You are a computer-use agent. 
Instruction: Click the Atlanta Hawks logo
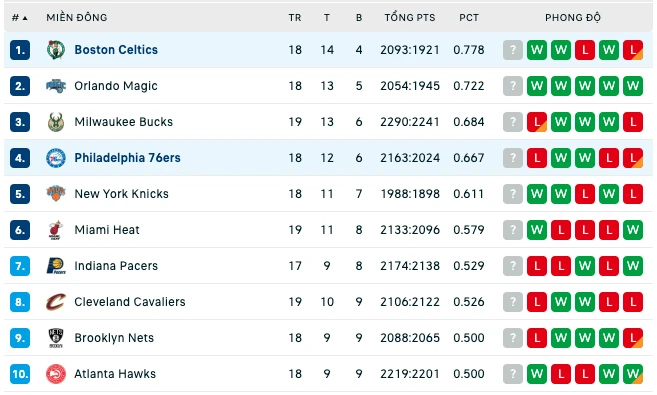pos(56,374)
